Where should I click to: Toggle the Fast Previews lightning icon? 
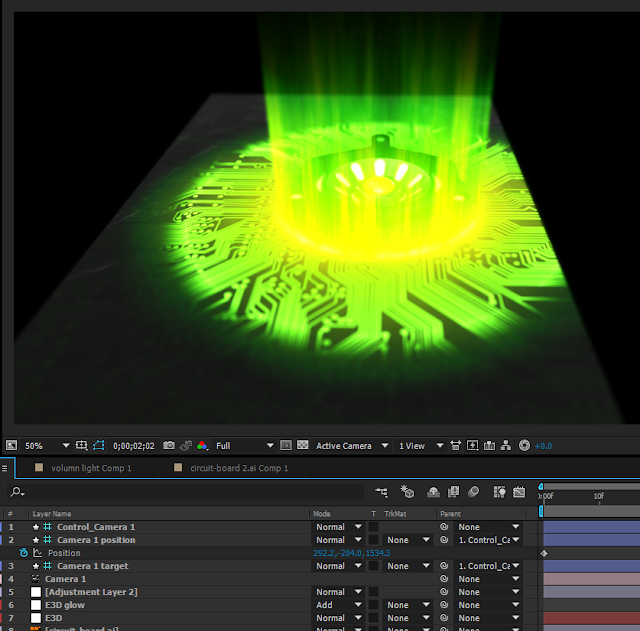[473, 445]
